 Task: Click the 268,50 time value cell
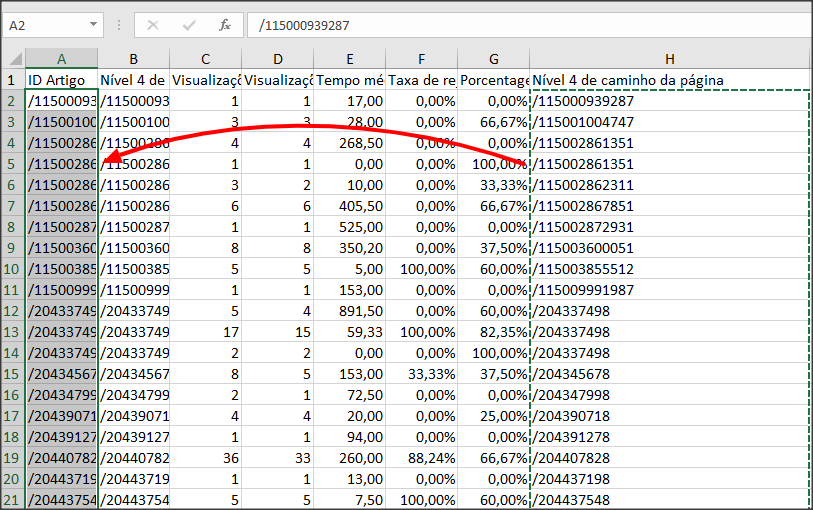click(x=349, y=143)
